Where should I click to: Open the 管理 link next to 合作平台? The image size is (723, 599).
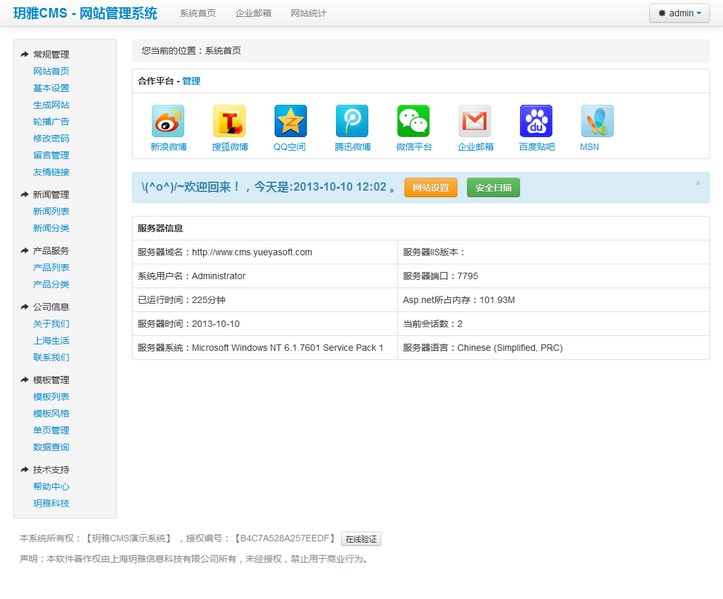[x=191, y=81]
